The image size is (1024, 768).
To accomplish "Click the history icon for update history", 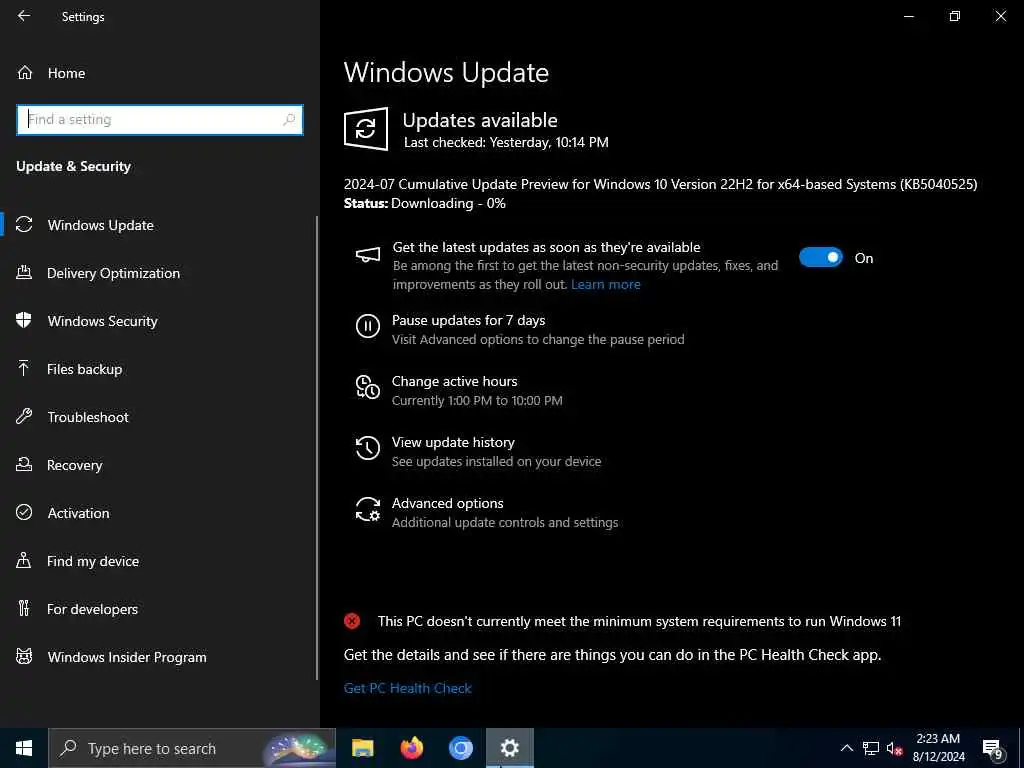I will pos(368,448).
